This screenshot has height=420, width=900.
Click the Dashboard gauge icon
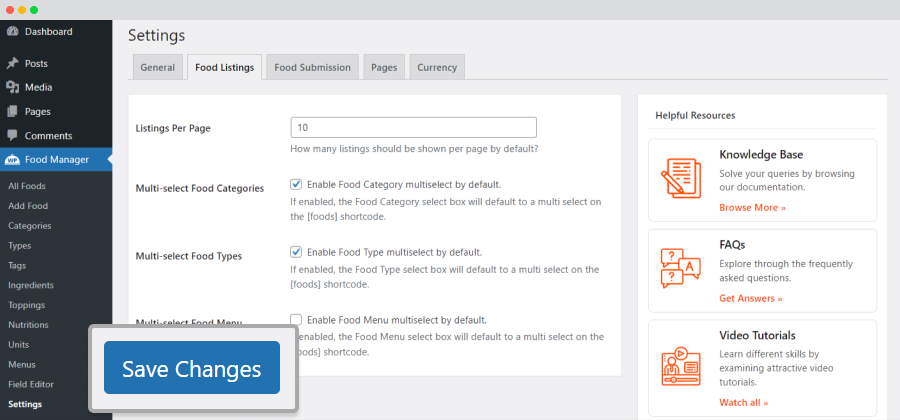tap(12, 32)
